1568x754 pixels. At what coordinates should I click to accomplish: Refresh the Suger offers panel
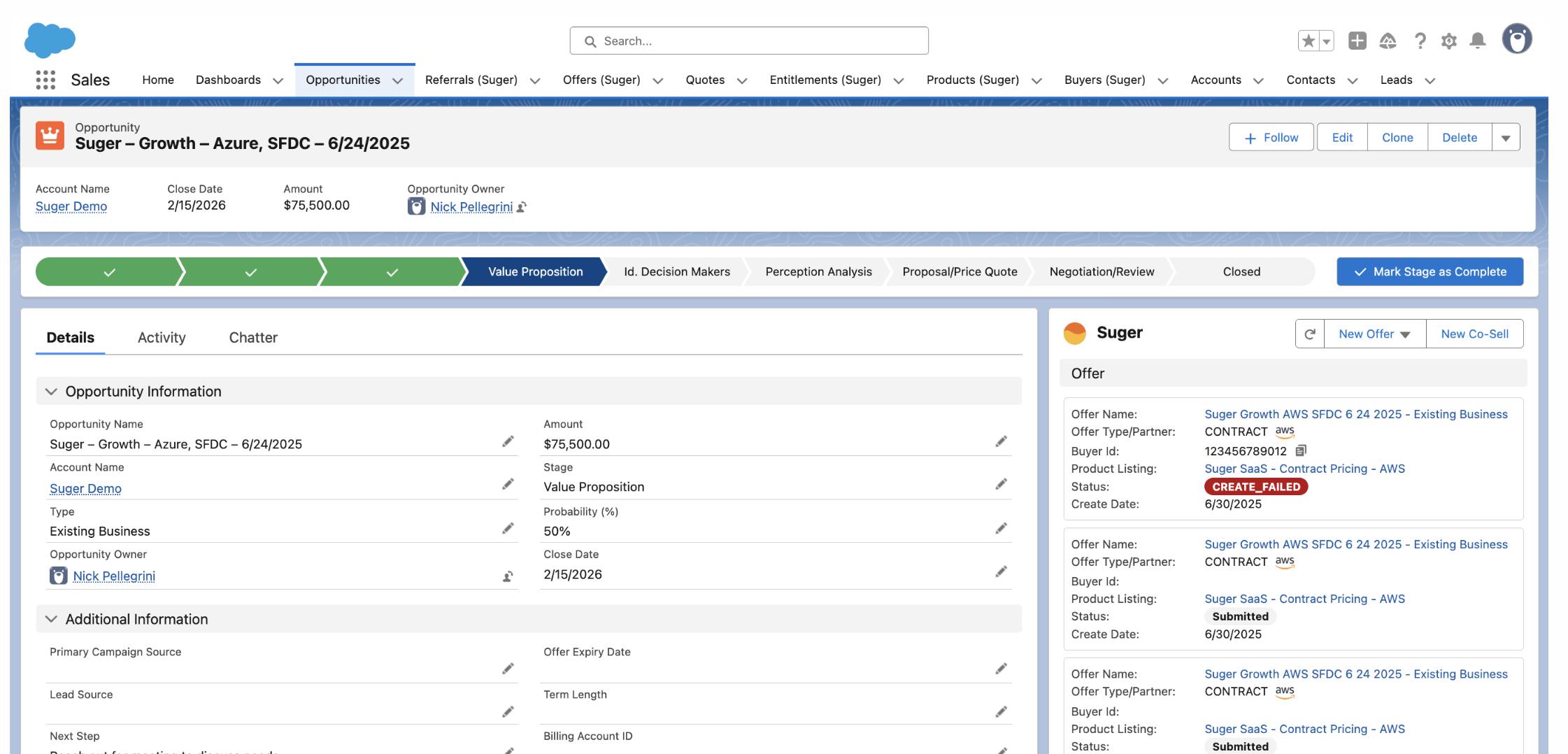(1310, 334)
